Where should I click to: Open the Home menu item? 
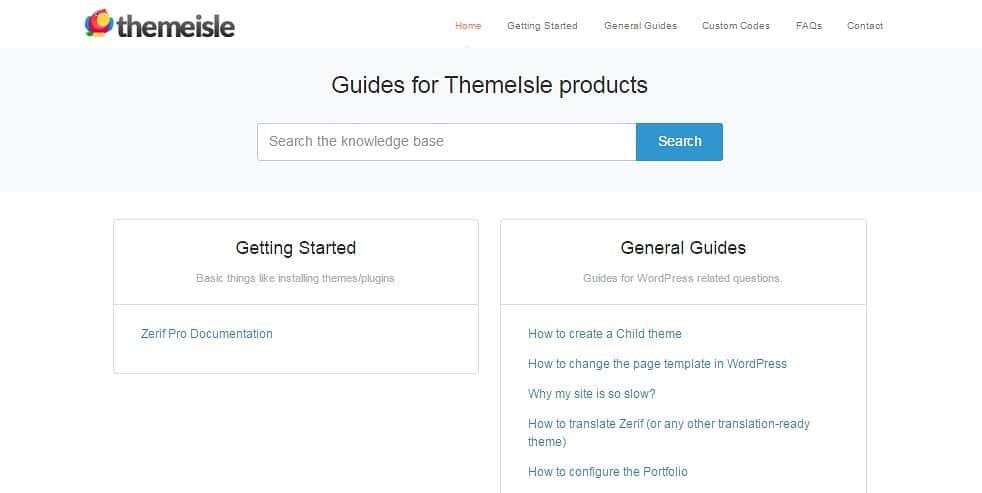468,26
